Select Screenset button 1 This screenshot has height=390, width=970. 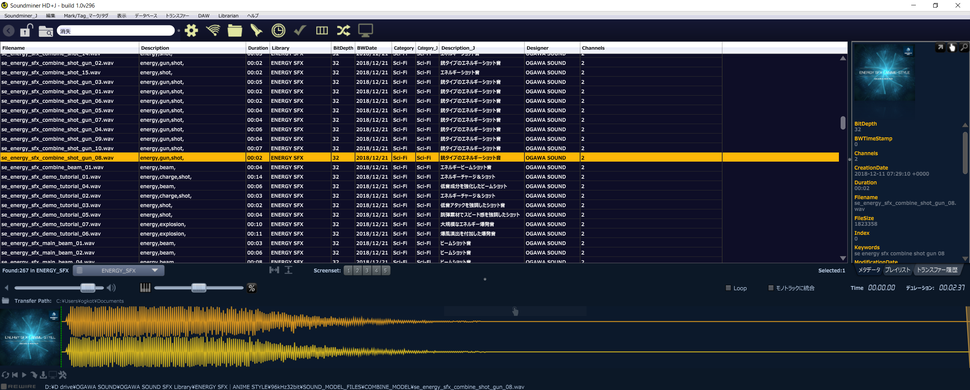[348, 271]
